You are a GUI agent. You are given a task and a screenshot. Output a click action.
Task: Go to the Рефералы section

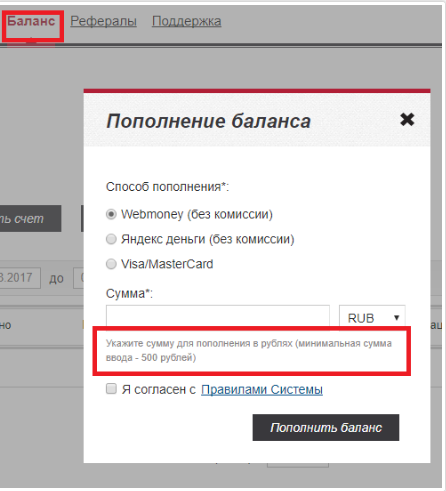(x=103, y=22)
